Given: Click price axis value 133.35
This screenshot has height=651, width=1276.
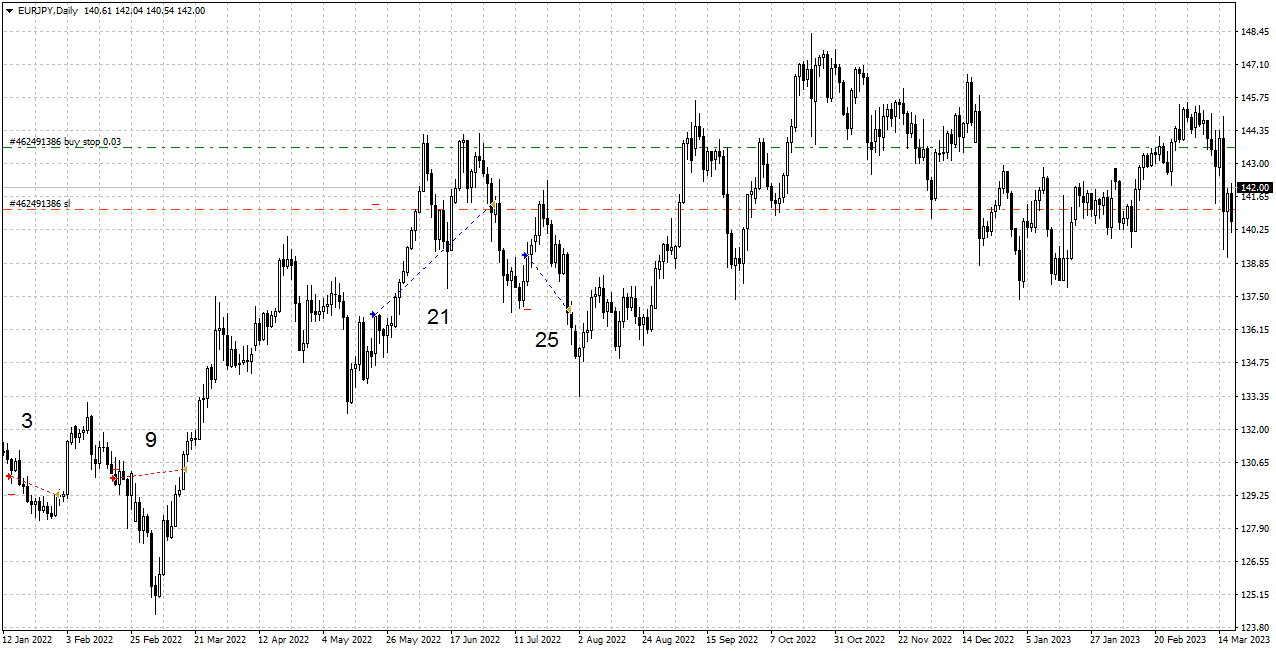Looking at the screenshot, I should click(1254, 397).
